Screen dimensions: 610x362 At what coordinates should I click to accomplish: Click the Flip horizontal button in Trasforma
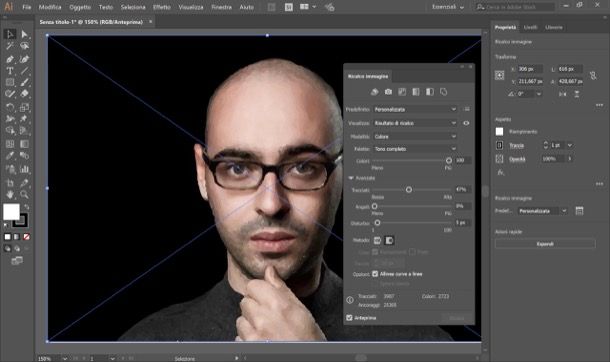[563, 94]
